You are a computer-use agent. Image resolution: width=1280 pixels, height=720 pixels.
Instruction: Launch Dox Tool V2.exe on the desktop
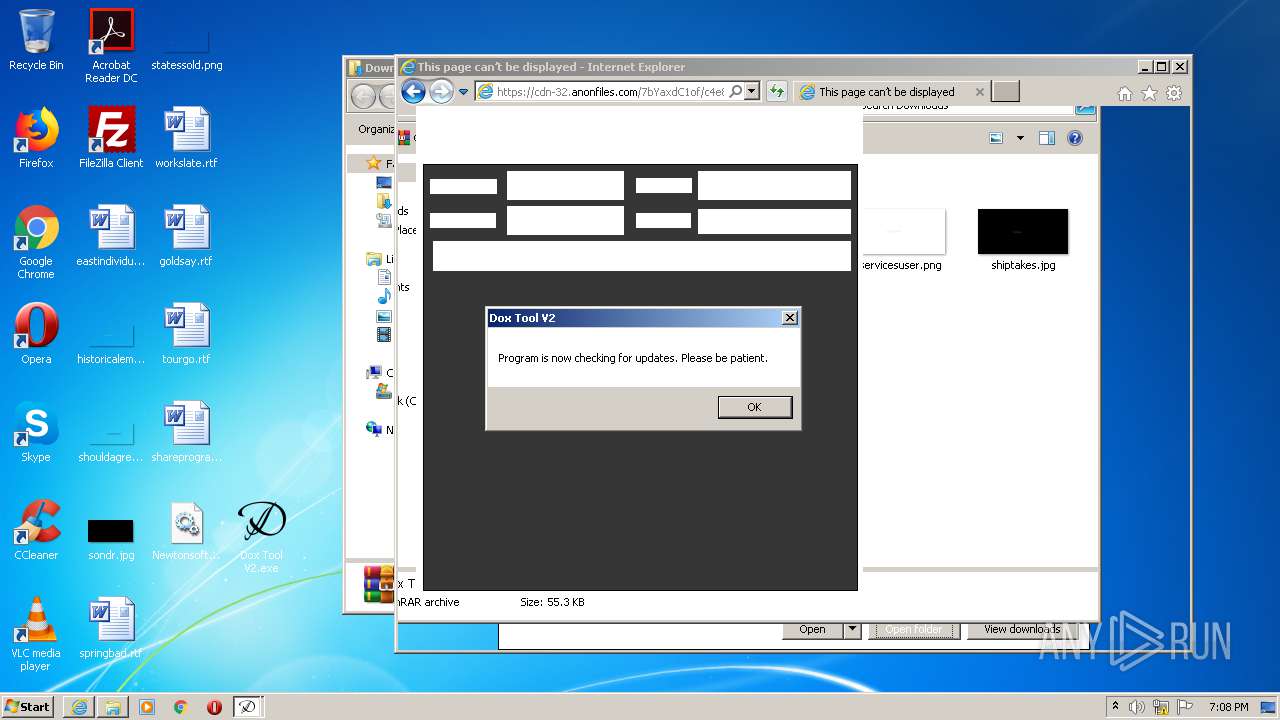[261, 536]
